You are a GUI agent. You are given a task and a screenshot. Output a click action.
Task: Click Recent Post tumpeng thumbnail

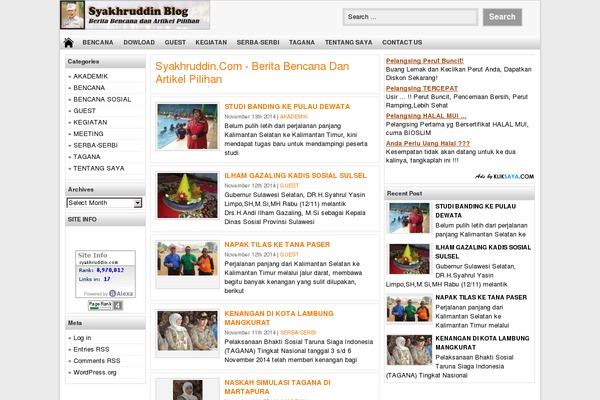(409, 259)
